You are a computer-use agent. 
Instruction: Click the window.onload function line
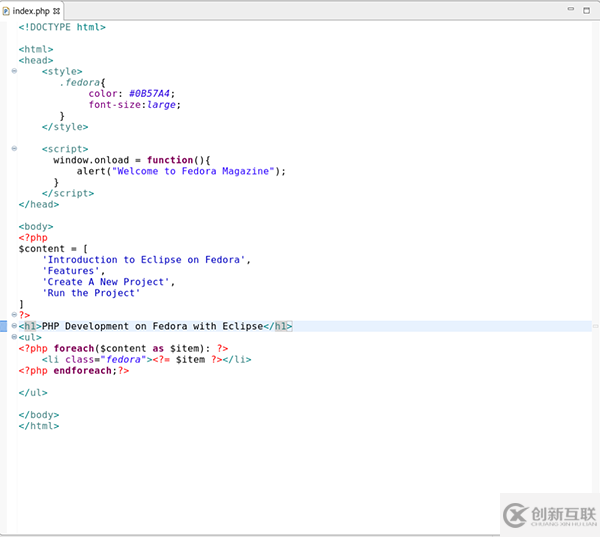132,160
